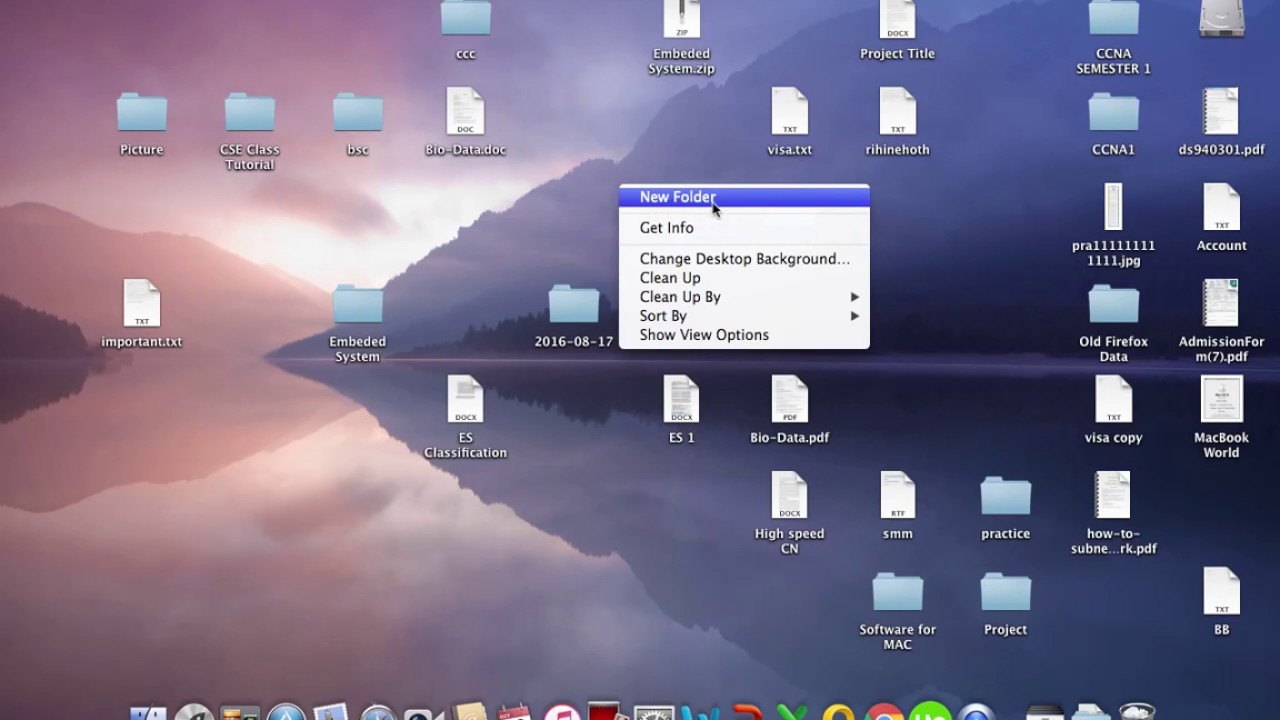The image size is (1280, 720).
Task: Select the Old Firefox Data folder
Action: click(1114, 304)
